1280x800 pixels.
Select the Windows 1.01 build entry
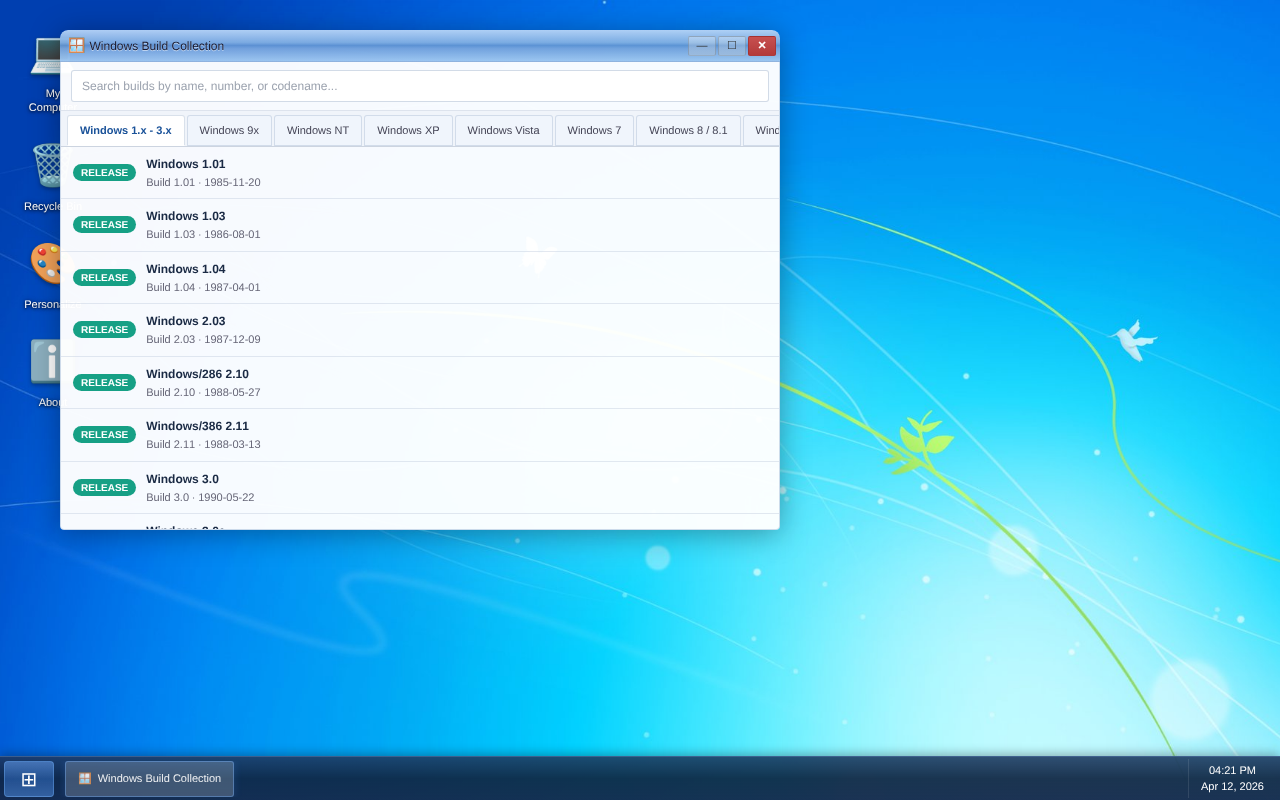(420, 173)
